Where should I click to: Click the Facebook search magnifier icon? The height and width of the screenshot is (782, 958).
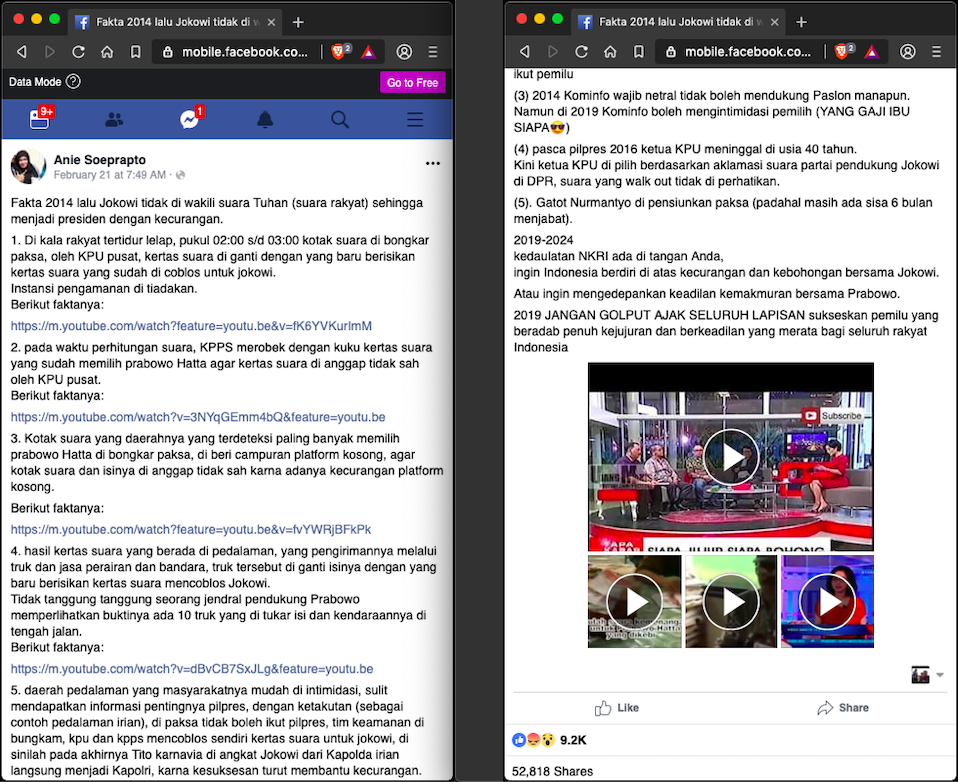pos(340,120)
